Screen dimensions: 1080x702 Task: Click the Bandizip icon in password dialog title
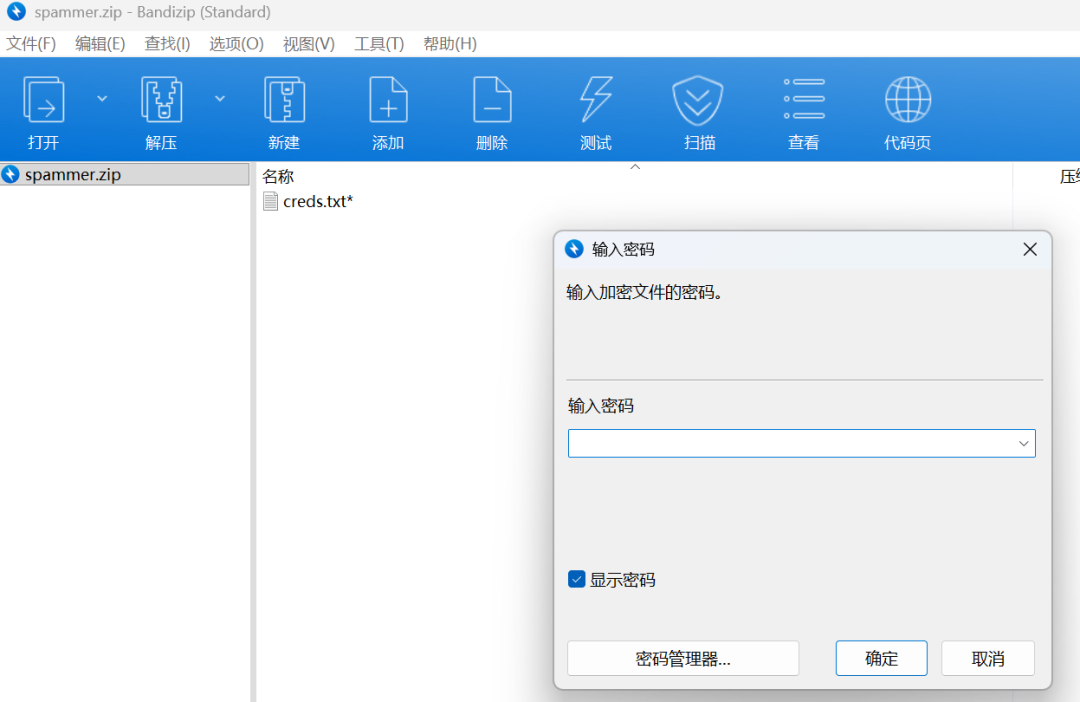tap(574, 249)
